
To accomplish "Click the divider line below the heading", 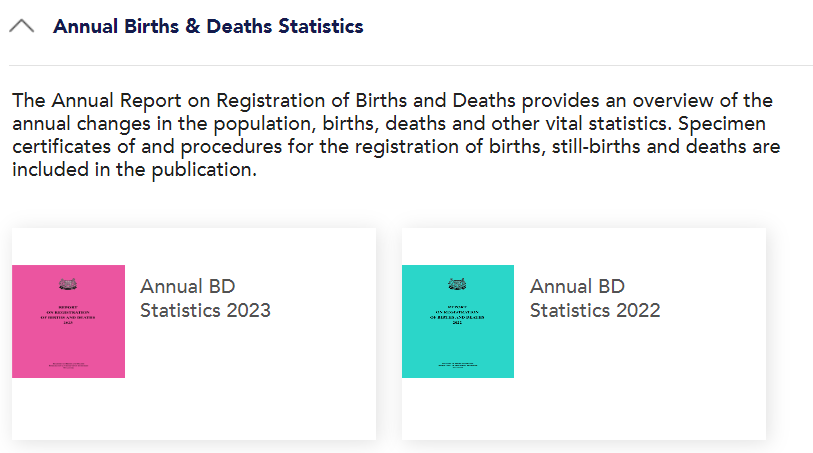I will pyautogui.click(x=411, y=65).
